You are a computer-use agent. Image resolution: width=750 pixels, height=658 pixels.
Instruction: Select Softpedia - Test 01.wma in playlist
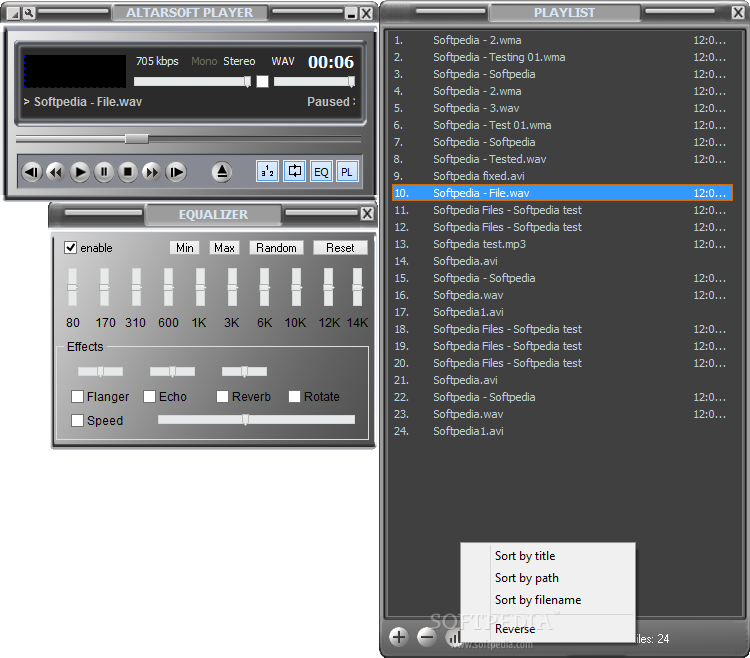tap(562, 125)
